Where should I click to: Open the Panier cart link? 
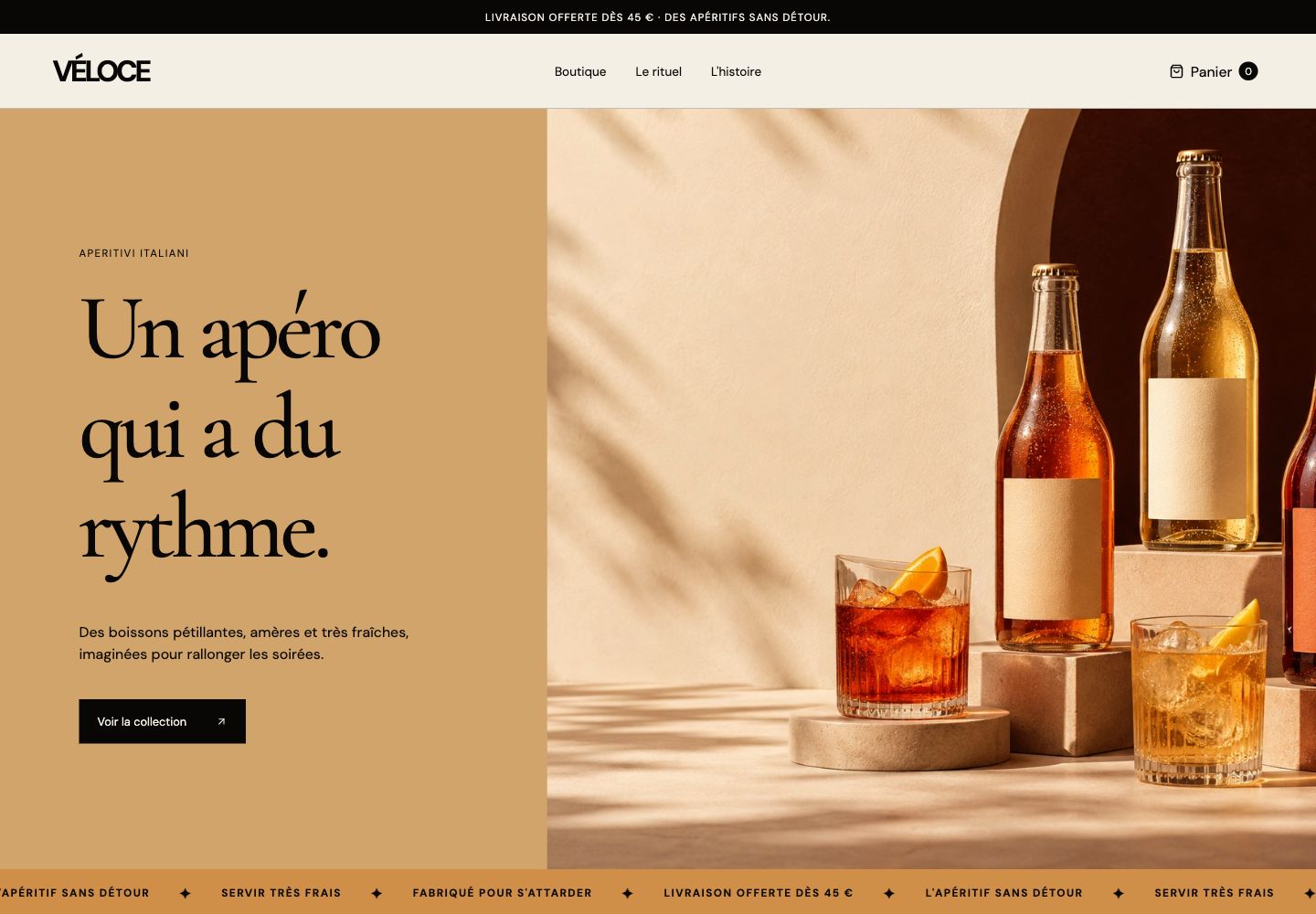(1214, 71)
